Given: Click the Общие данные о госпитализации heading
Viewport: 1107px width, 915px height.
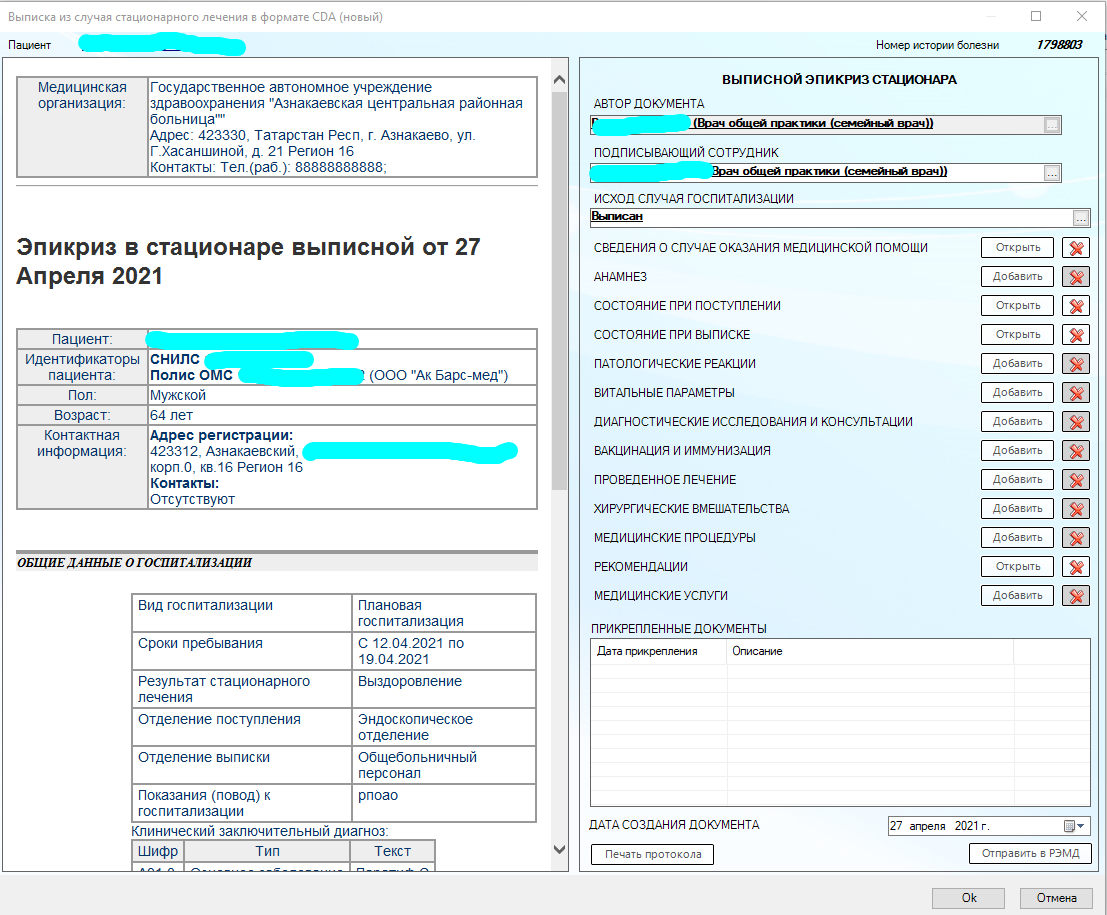Looking at the screenshot, I should pos(135,563).
